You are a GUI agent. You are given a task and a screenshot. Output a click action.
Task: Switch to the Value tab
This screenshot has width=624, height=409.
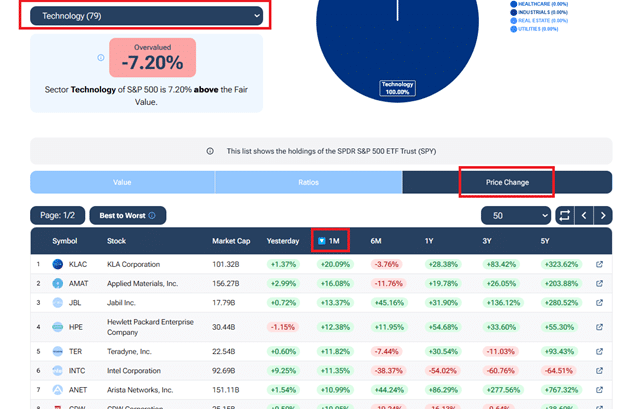122,182
